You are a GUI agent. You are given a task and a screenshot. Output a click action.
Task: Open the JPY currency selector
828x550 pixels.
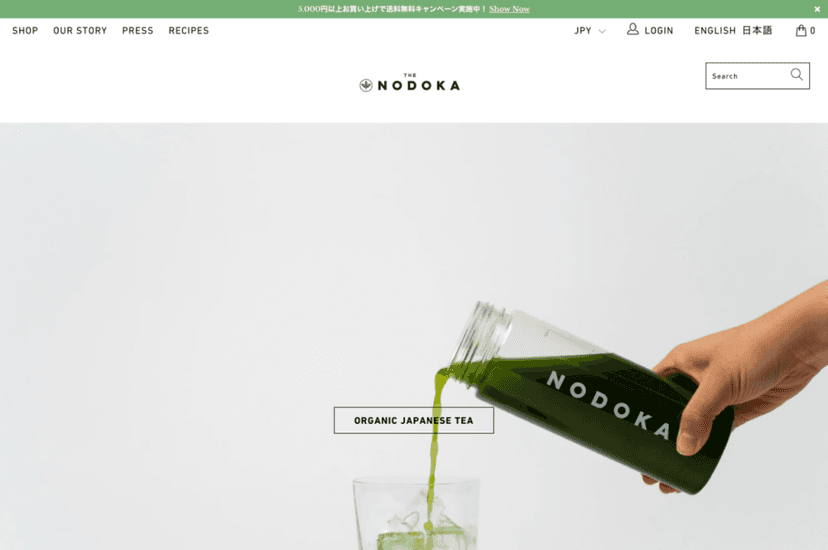pyautogui.click(x=590, y=31)
